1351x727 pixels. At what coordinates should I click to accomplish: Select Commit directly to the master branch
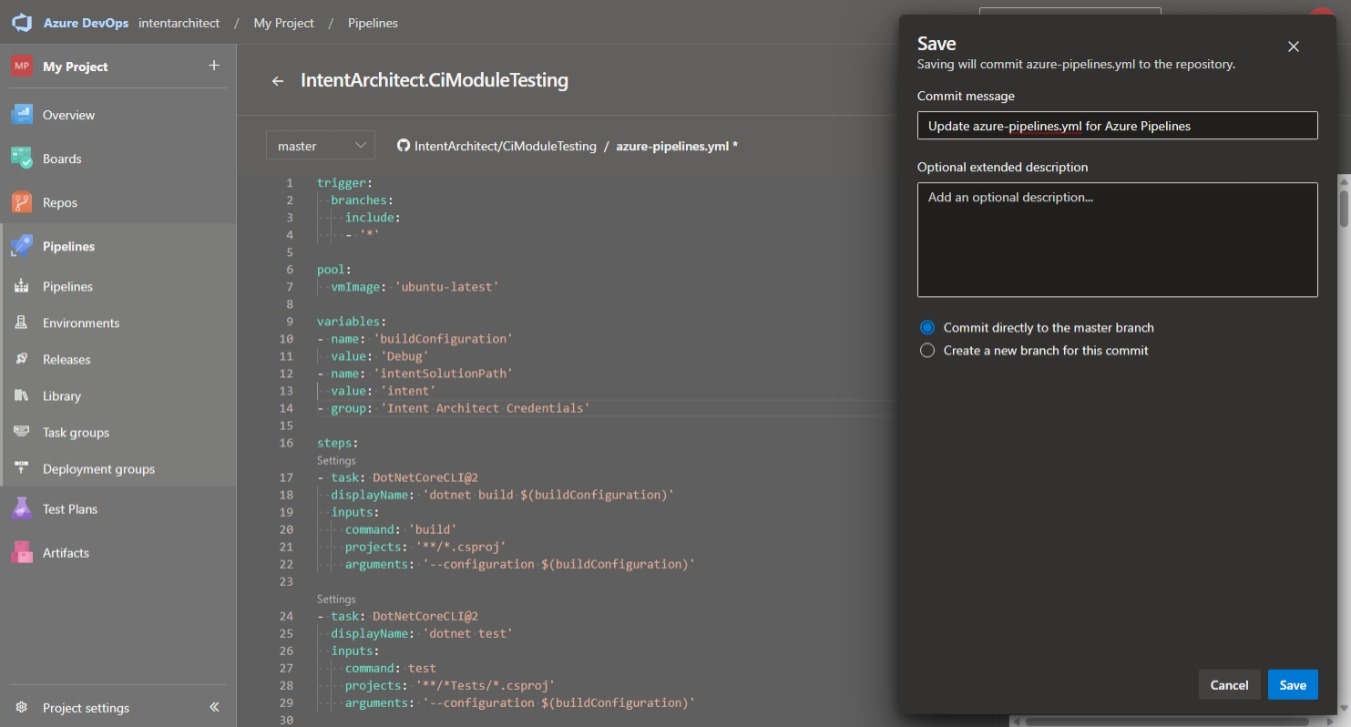tap(927, 328)
